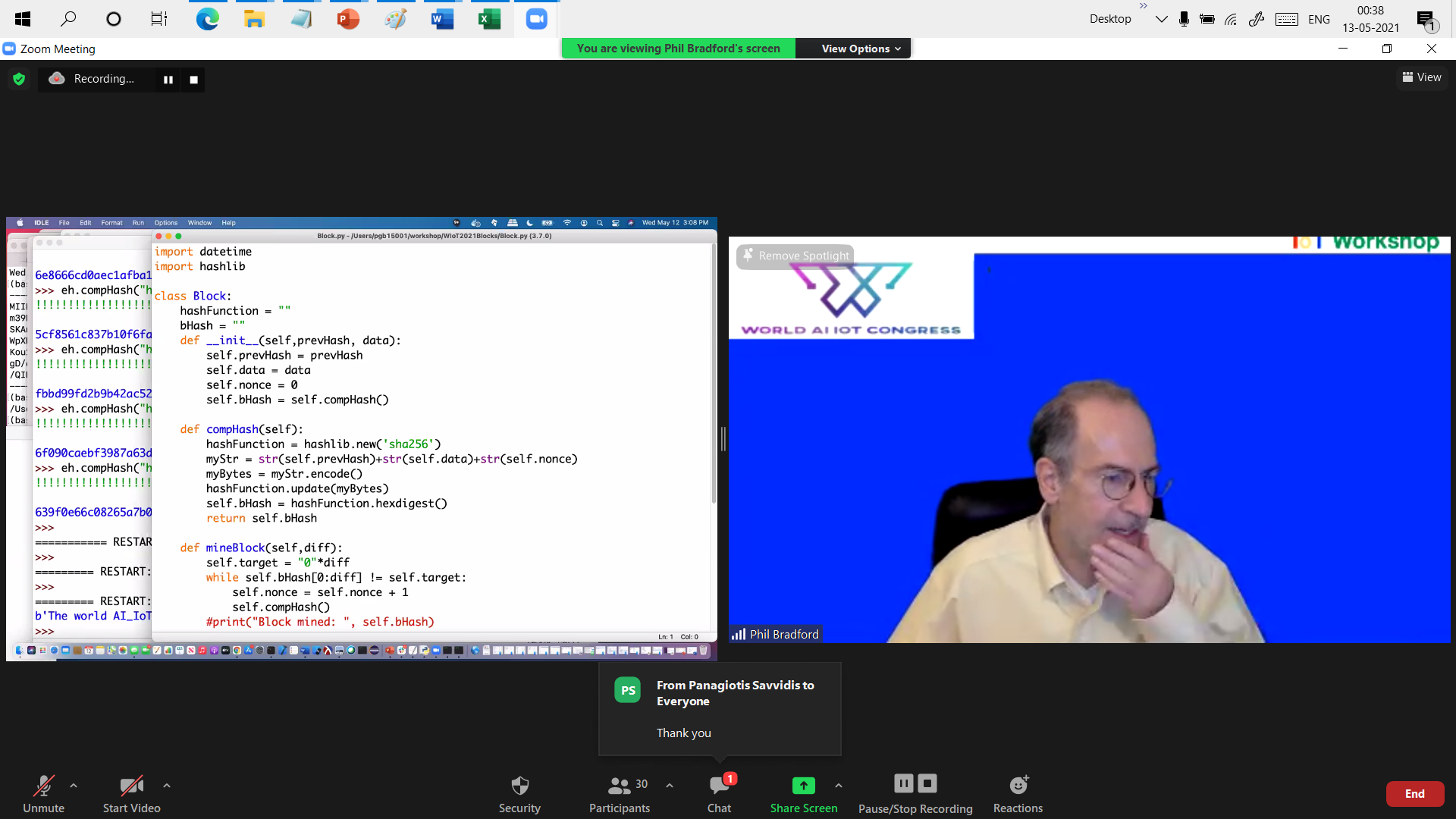Image resolution: width=1456 pixels, height=819 pixels.
Task: Switch to Zoom in the taskbar
Action: [536, 19]
